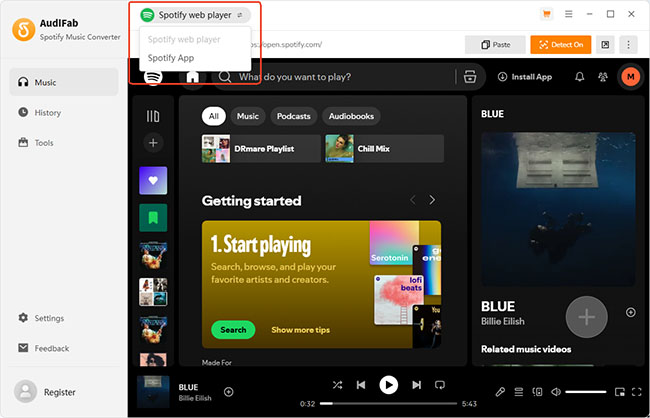Mute the volume speaker icon
The width and height of the screenshot is (650, 418).
pyautogui.click(x=556, y=392)
